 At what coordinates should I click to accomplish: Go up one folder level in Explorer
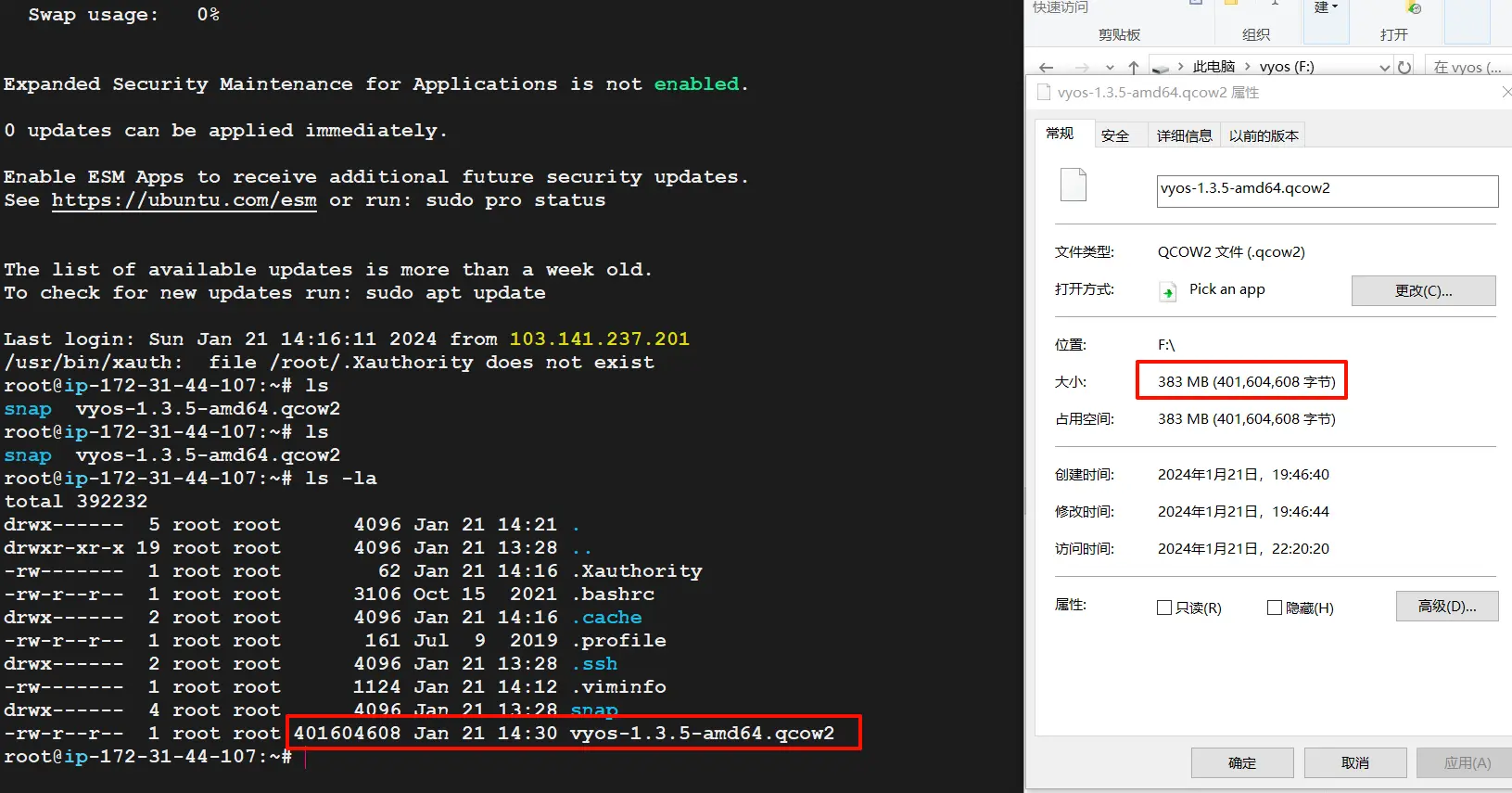[x=1133, y=67]
